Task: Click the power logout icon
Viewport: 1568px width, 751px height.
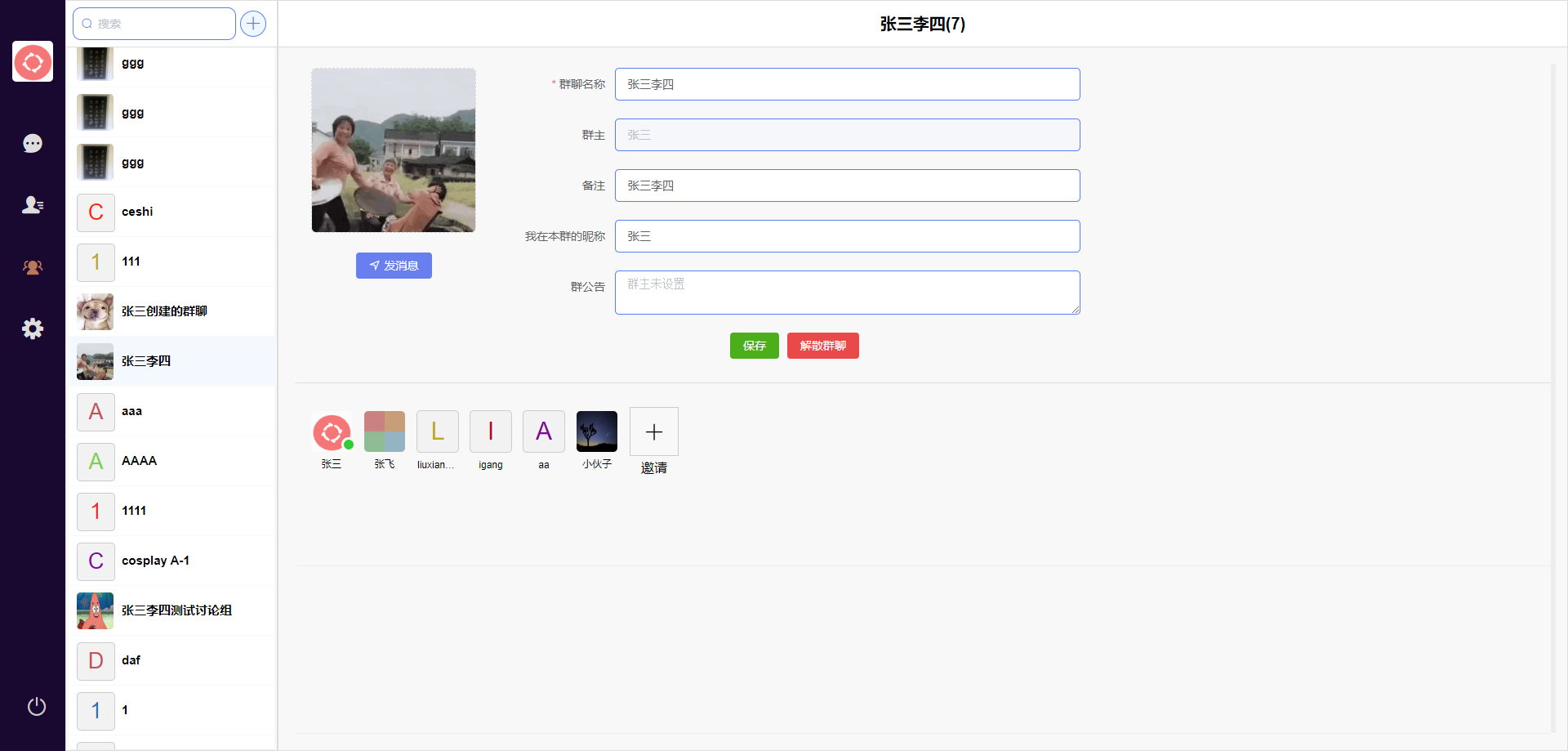Action: coord(37,706)
